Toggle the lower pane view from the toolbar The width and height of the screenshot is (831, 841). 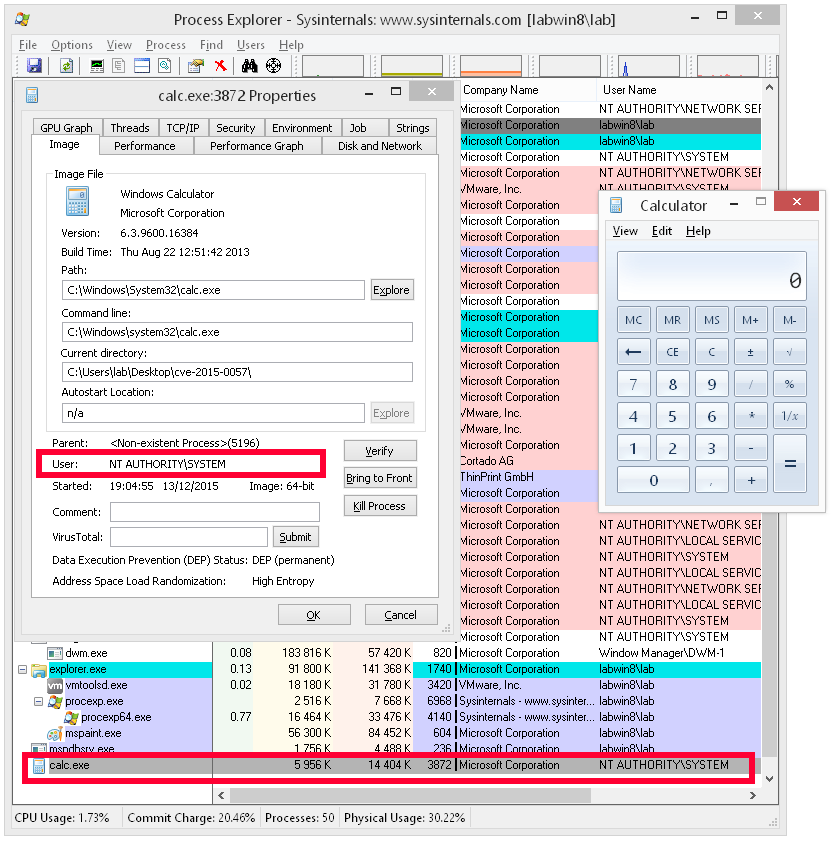point(141,66)
